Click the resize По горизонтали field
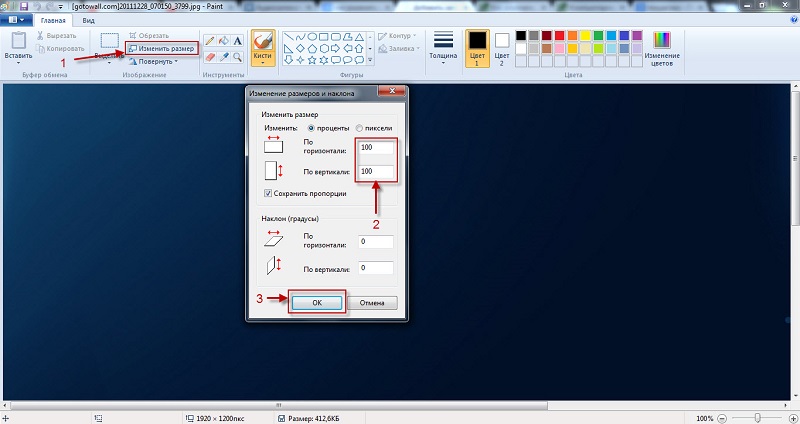 pyautogui.click(x=376, y=147)
